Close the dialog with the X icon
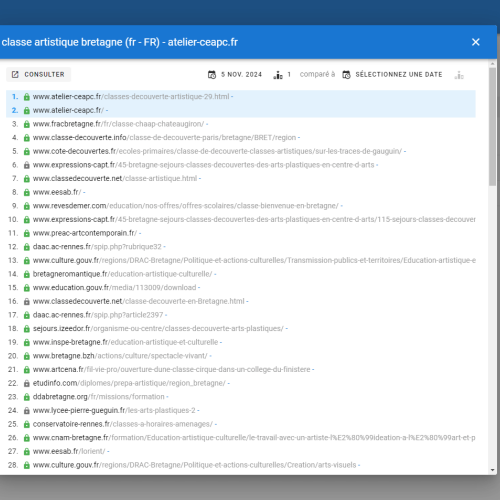 click(x=476, y=42)
